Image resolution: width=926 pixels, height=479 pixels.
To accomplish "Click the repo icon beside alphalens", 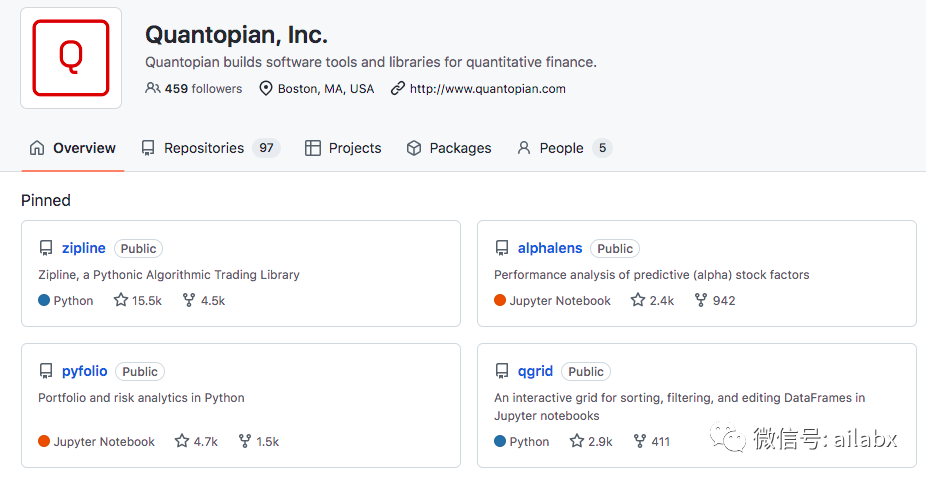I will [x=501, y=248].
